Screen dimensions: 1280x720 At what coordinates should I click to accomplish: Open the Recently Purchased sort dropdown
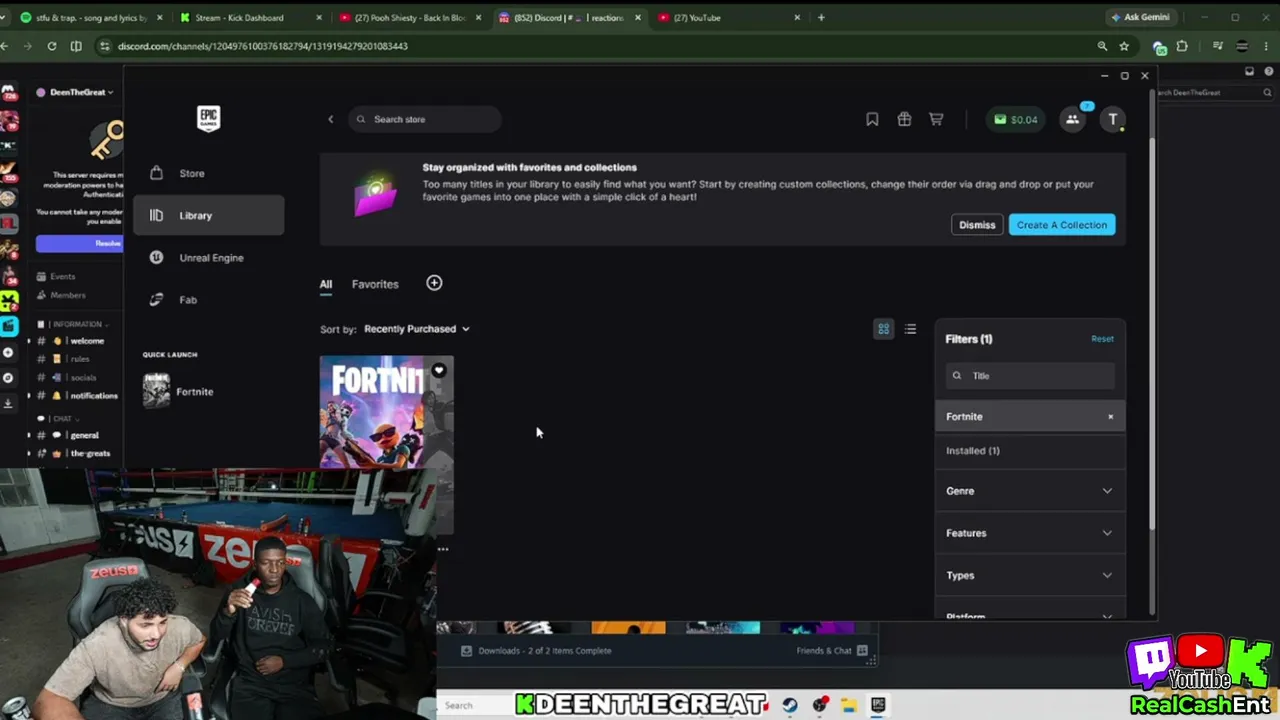point(416,329)
